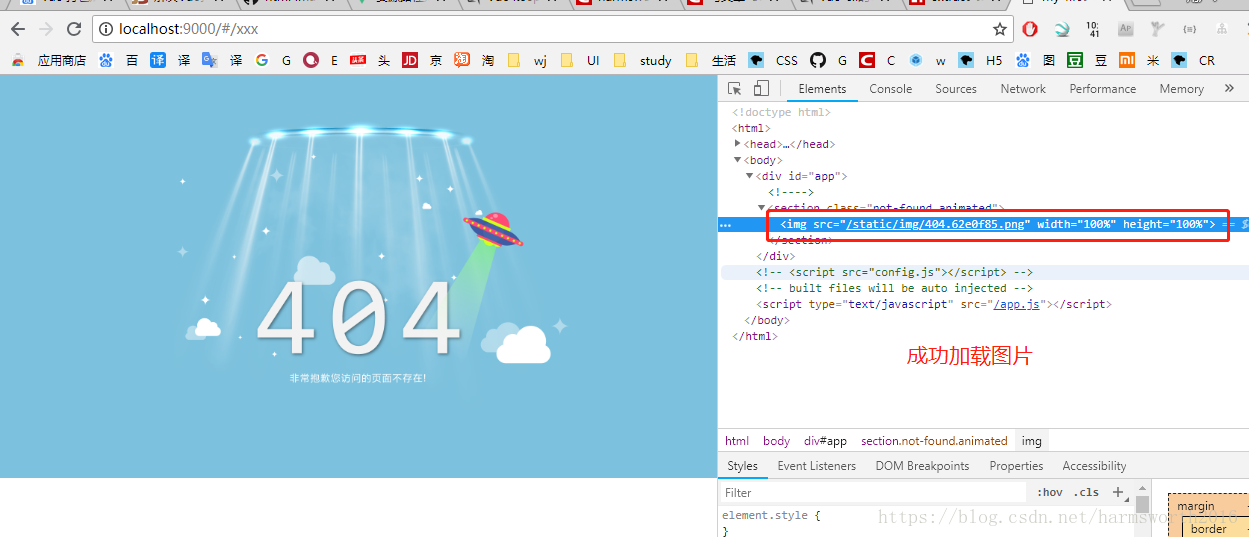Open the 应用商店 apps bookmark

pyautogui.click(x=49, y=60)
